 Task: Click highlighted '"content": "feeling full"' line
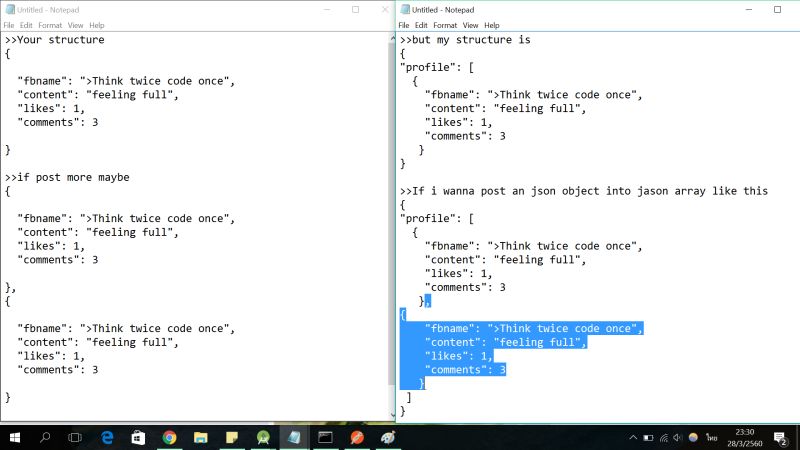[x=506, y=342]
